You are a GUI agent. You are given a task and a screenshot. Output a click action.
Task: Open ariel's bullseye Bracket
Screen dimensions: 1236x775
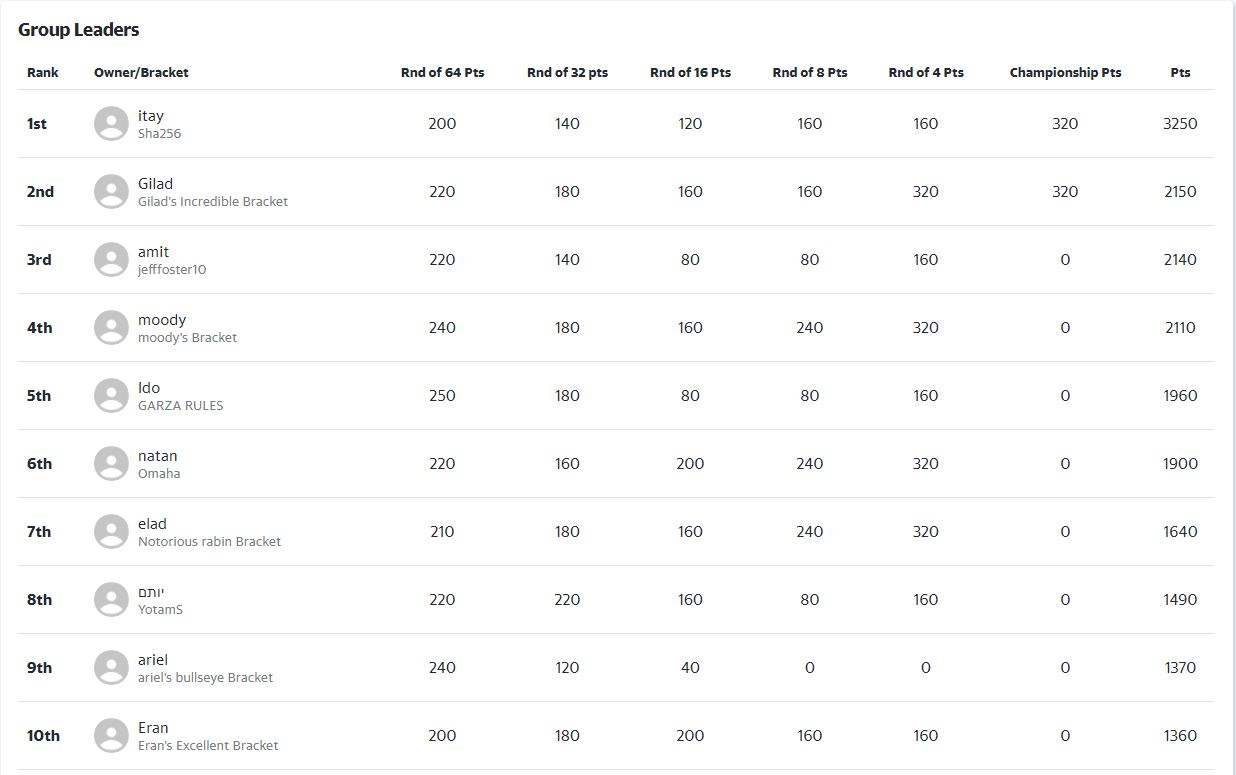click(x=205, y=678)
